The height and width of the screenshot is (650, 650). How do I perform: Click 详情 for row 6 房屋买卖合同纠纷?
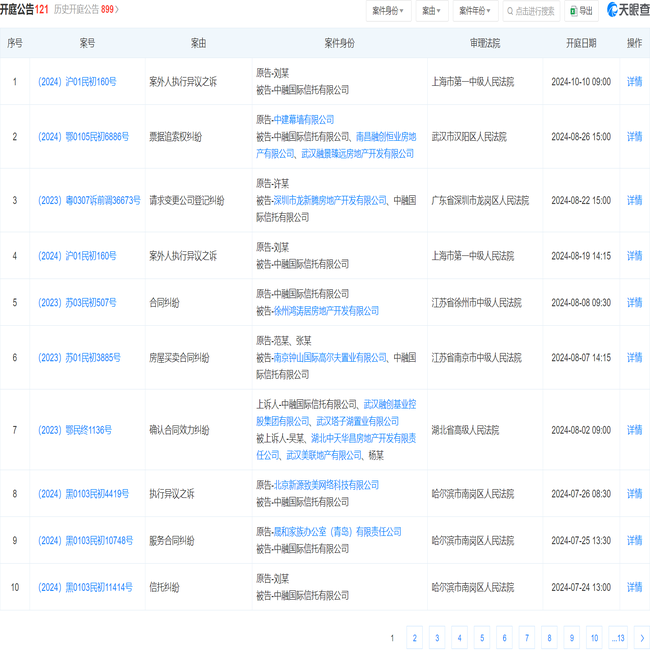pyautogui.click(x=634, y=358)
